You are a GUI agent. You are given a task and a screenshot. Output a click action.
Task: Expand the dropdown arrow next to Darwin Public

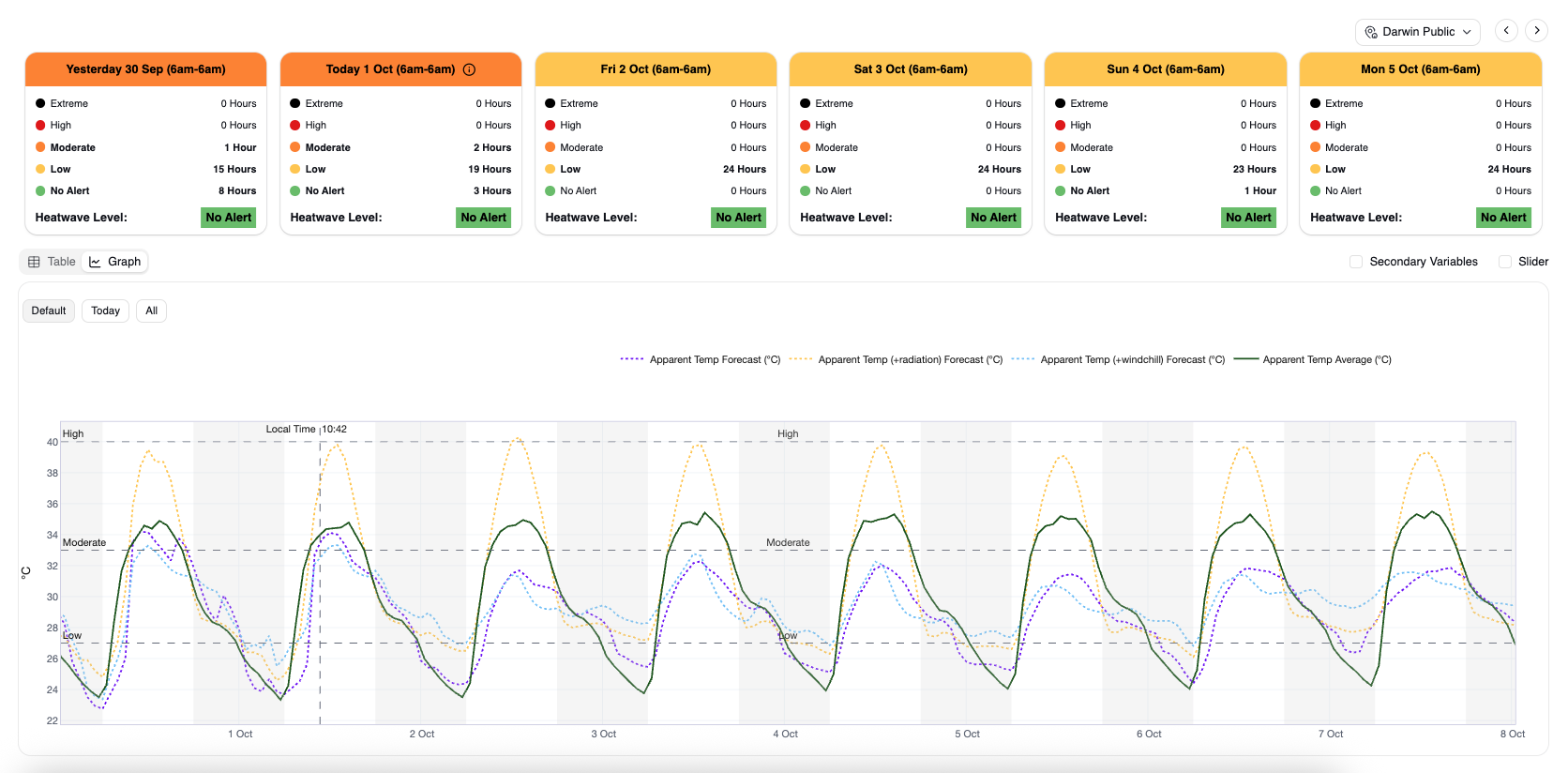[1467, 32]
